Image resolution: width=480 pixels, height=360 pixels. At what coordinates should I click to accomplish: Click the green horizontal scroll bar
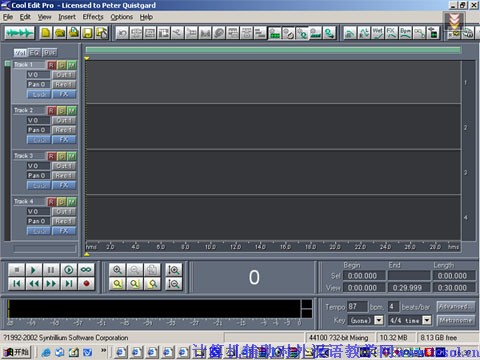(273, 50)
